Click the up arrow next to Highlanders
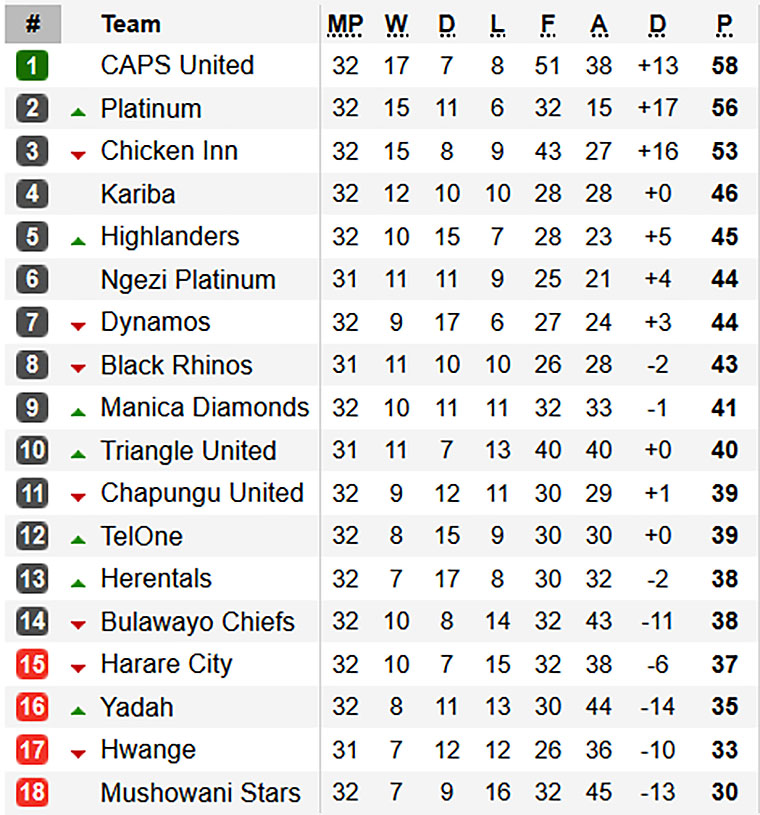The height and width of the screenshot is (815, 760). (78, 241)
